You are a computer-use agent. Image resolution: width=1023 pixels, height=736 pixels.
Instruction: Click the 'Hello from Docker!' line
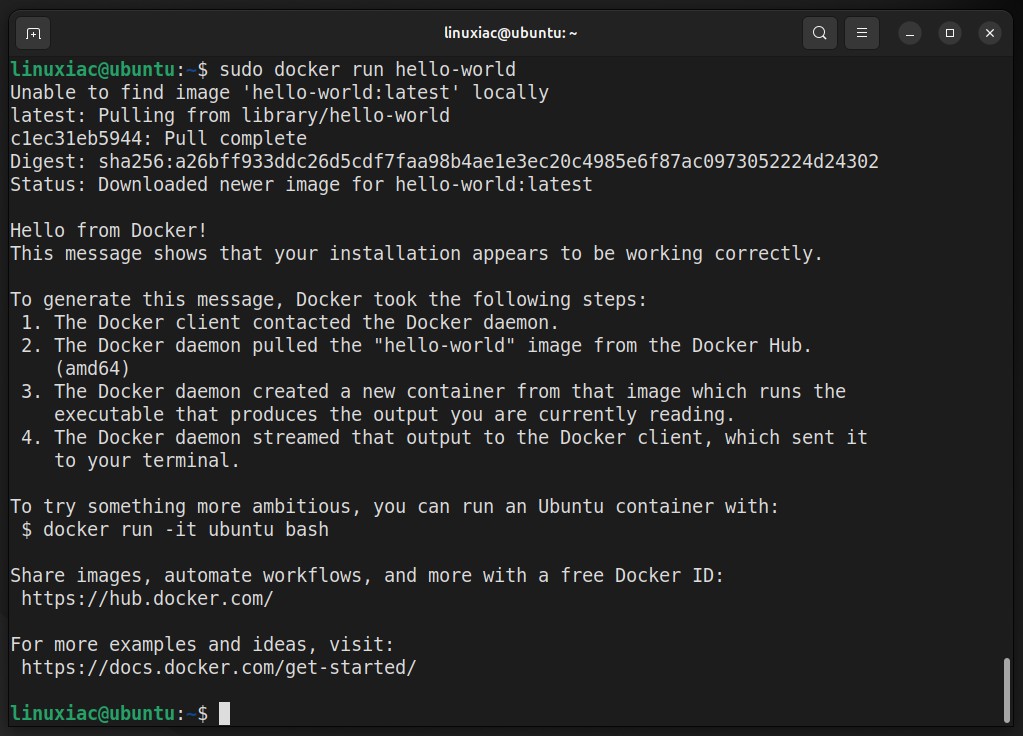pos(108,230)
